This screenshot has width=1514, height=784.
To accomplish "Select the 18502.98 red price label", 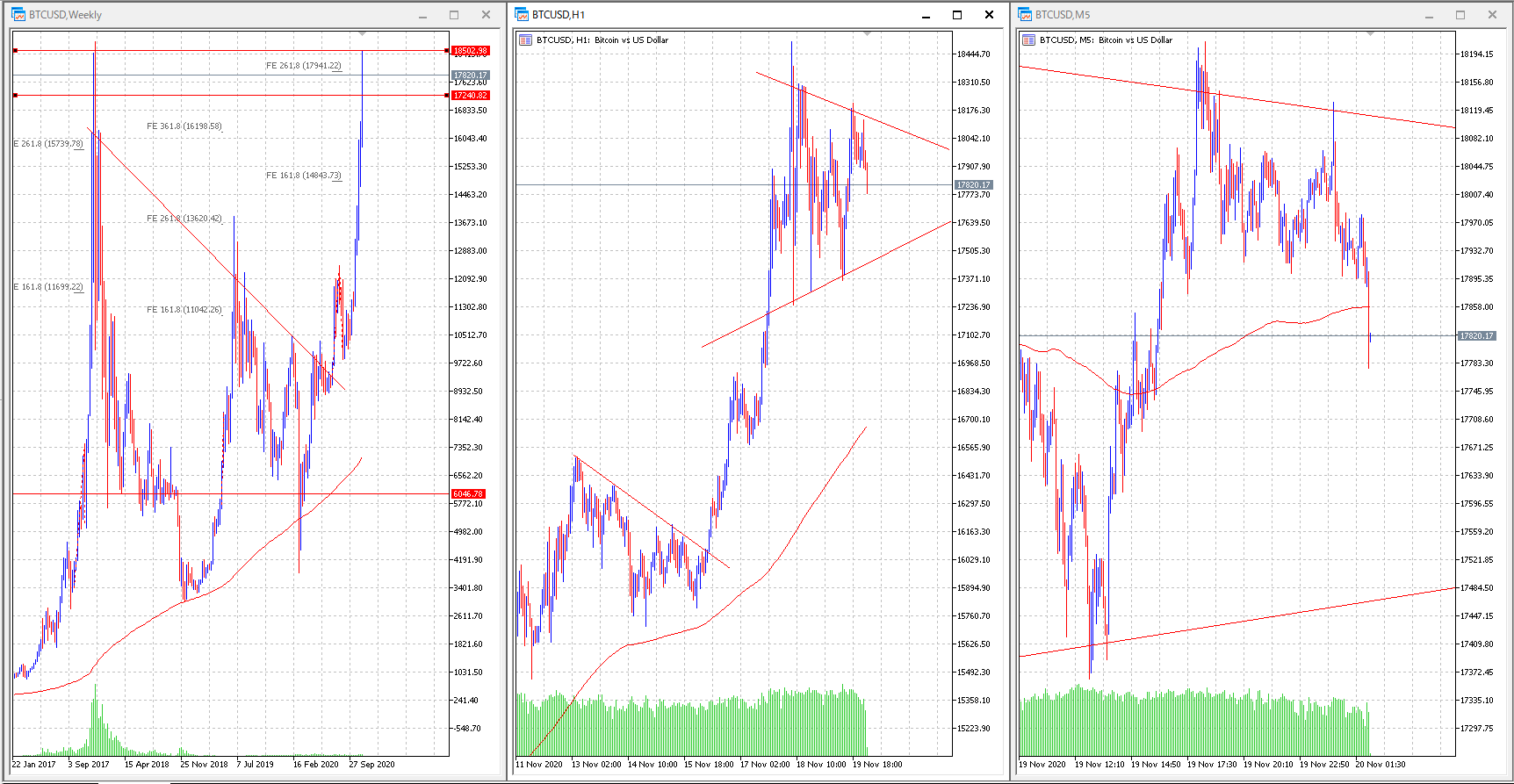I will tap(470, 51).
